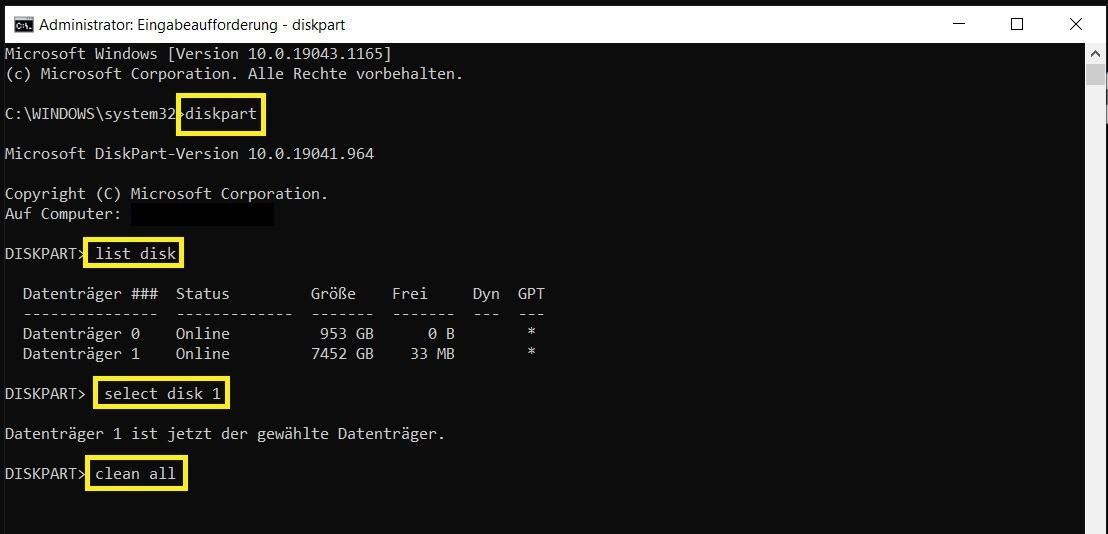
Task: Click the scrollbar up arrow
Action: click(x=1096, y=51)
